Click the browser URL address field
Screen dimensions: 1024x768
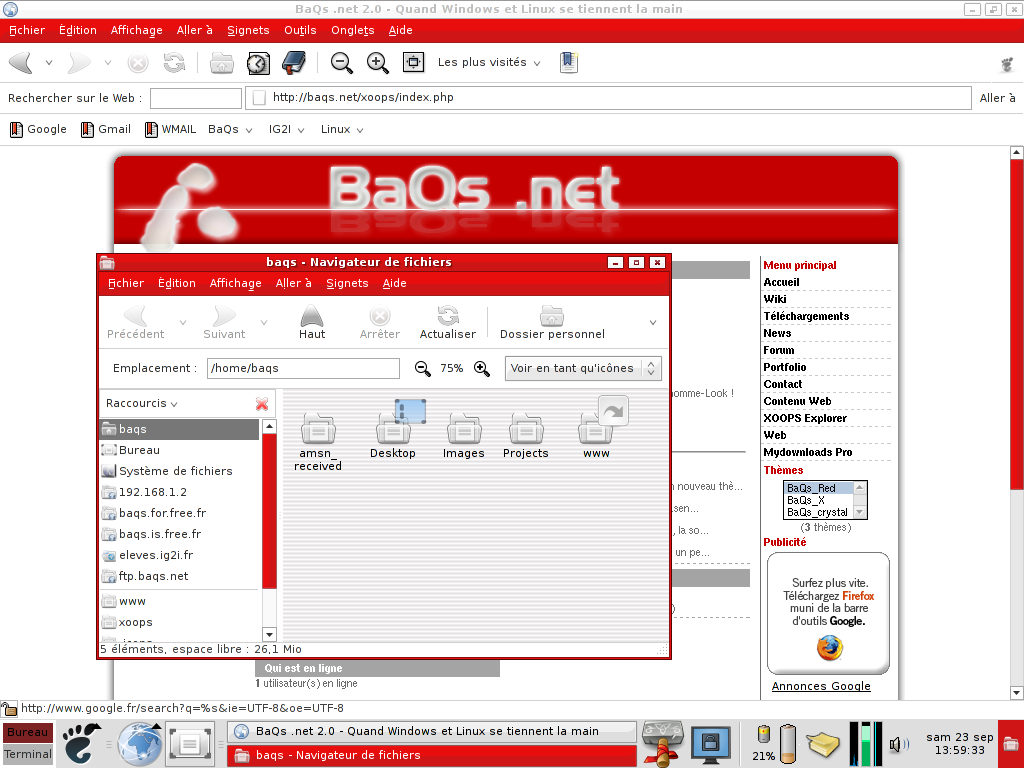[x=609, y=98]
